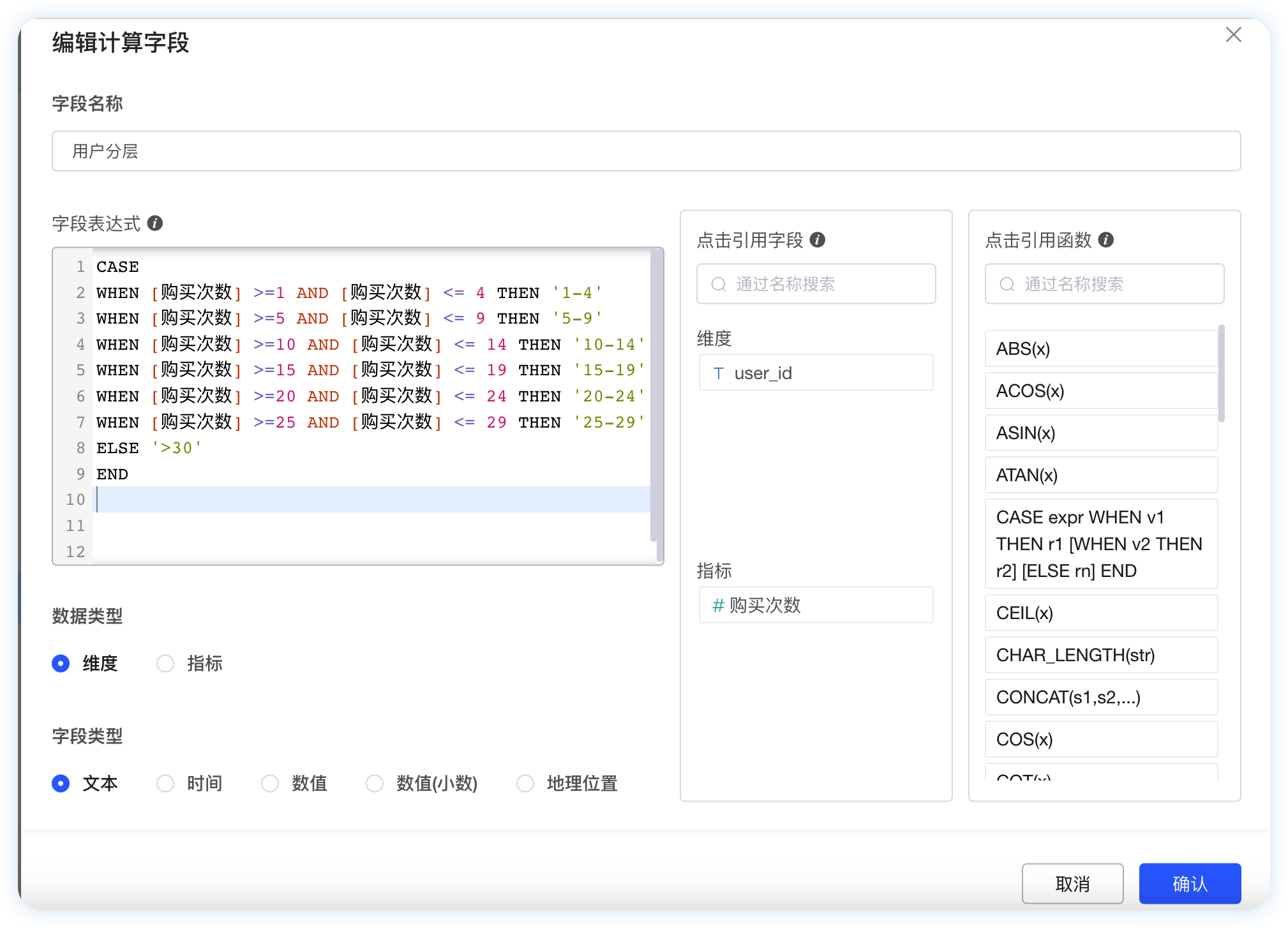
Task: Click the ELSE '>30' line in editor
Action: click(149, 448)
